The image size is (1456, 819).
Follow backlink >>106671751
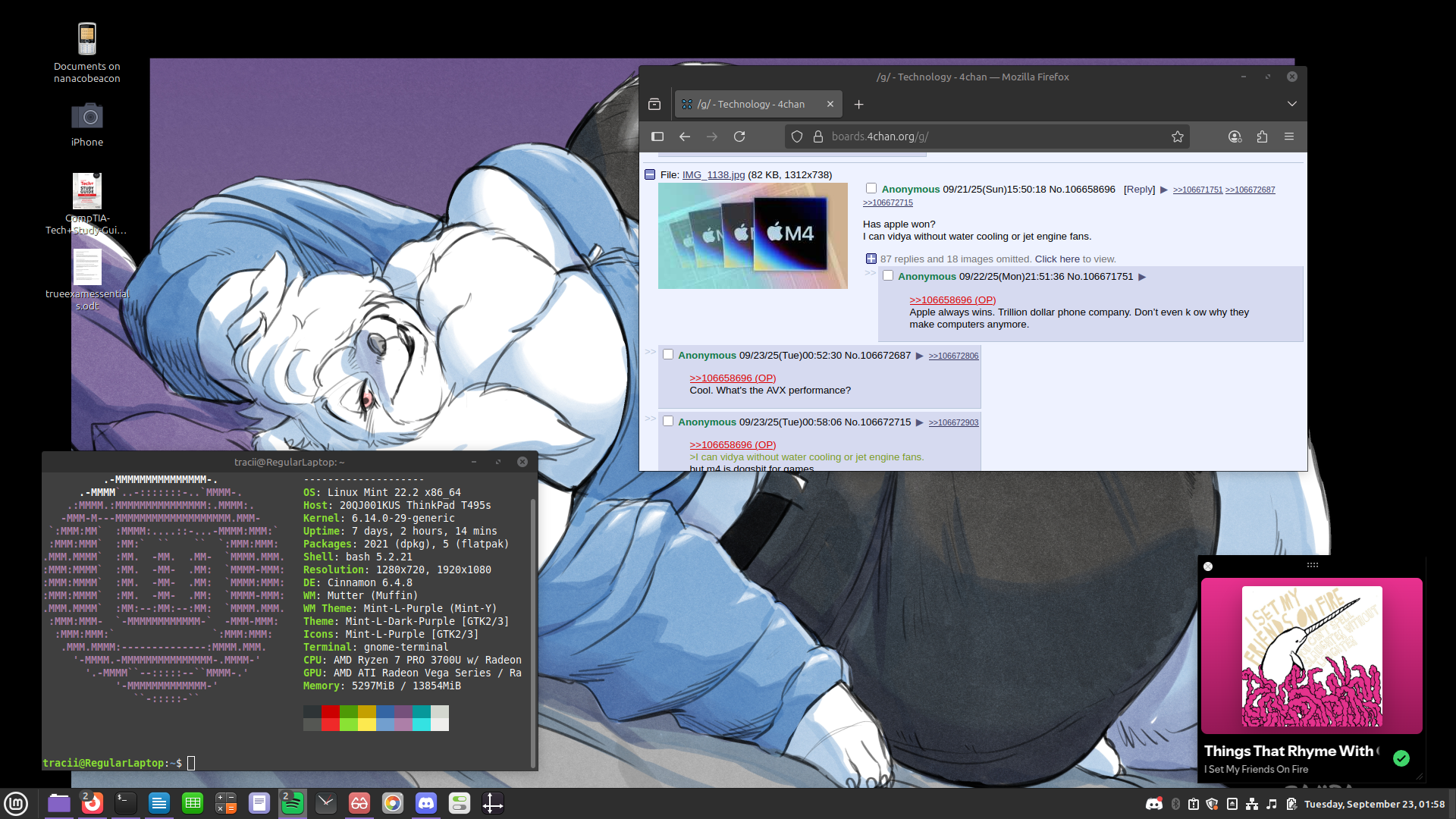click(x=1197, y=190)
